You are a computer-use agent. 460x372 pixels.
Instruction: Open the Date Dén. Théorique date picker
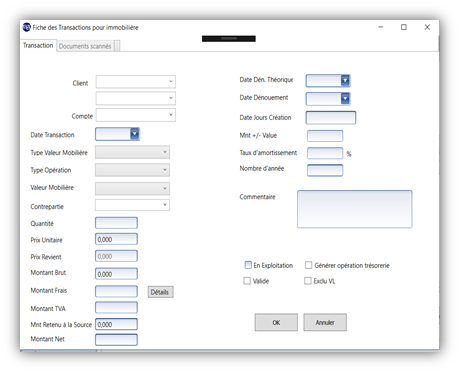[345, 81]
